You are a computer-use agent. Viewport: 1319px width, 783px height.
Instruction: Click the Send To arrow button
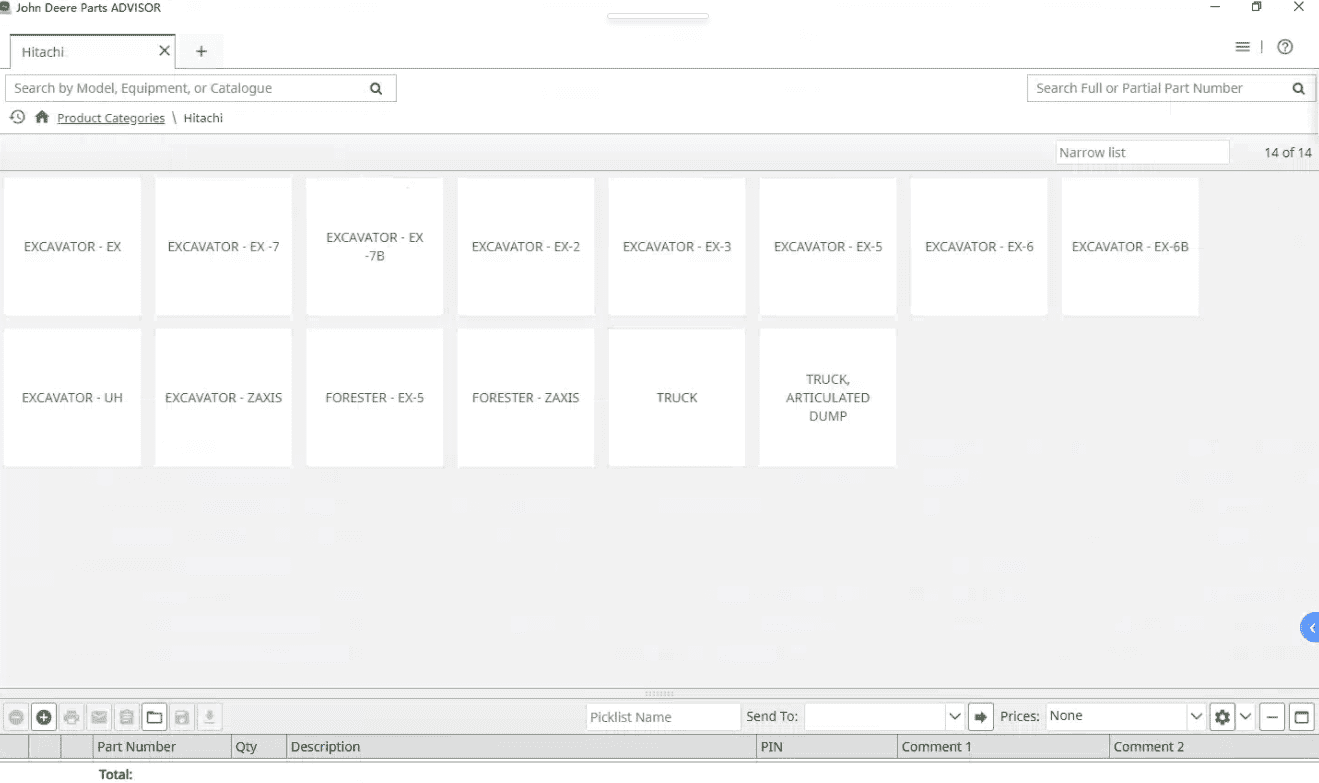[x=981, y=717]
